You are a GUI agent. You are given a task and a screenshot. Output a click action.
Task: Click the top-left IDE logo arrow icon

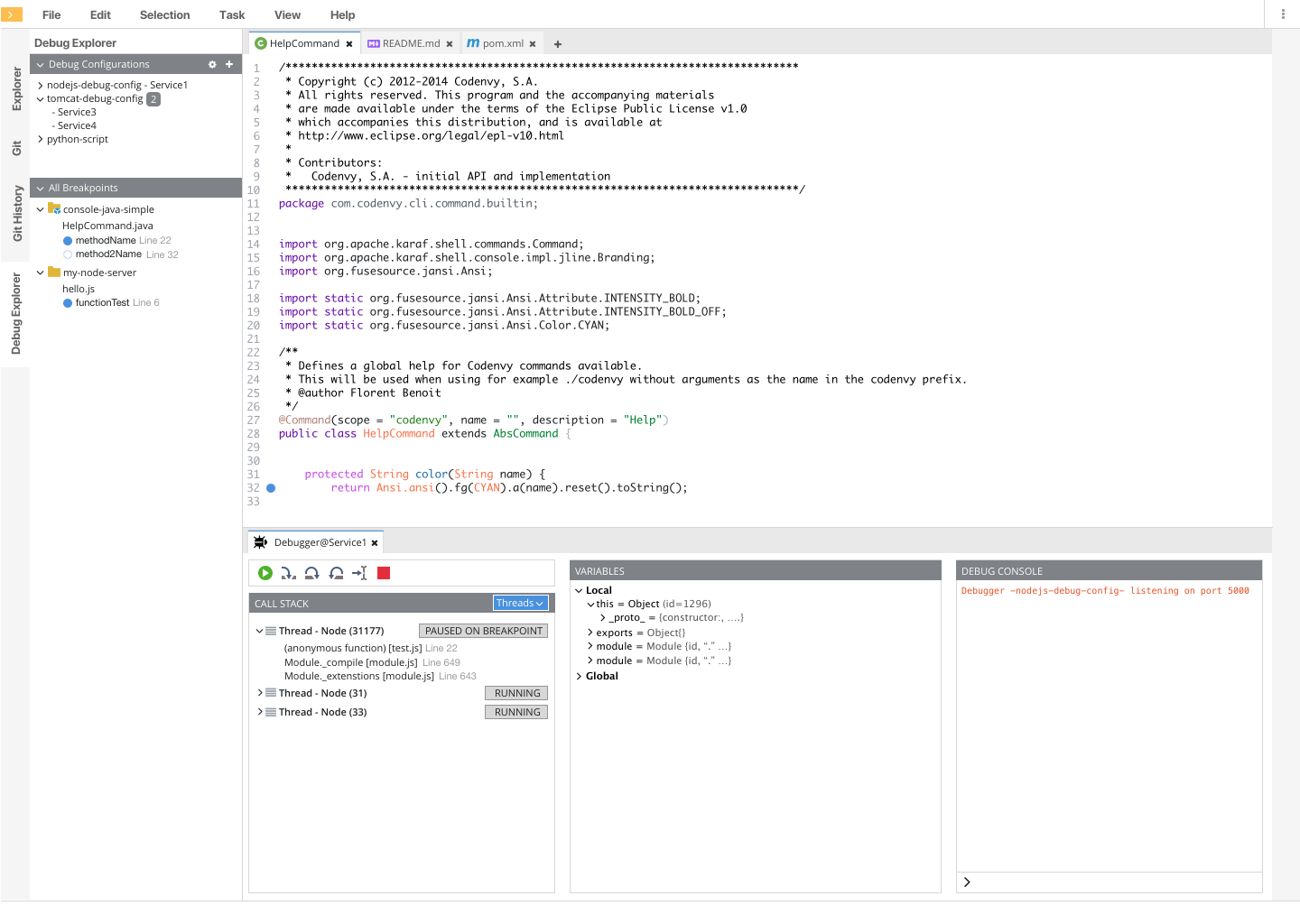coord(12,14)
